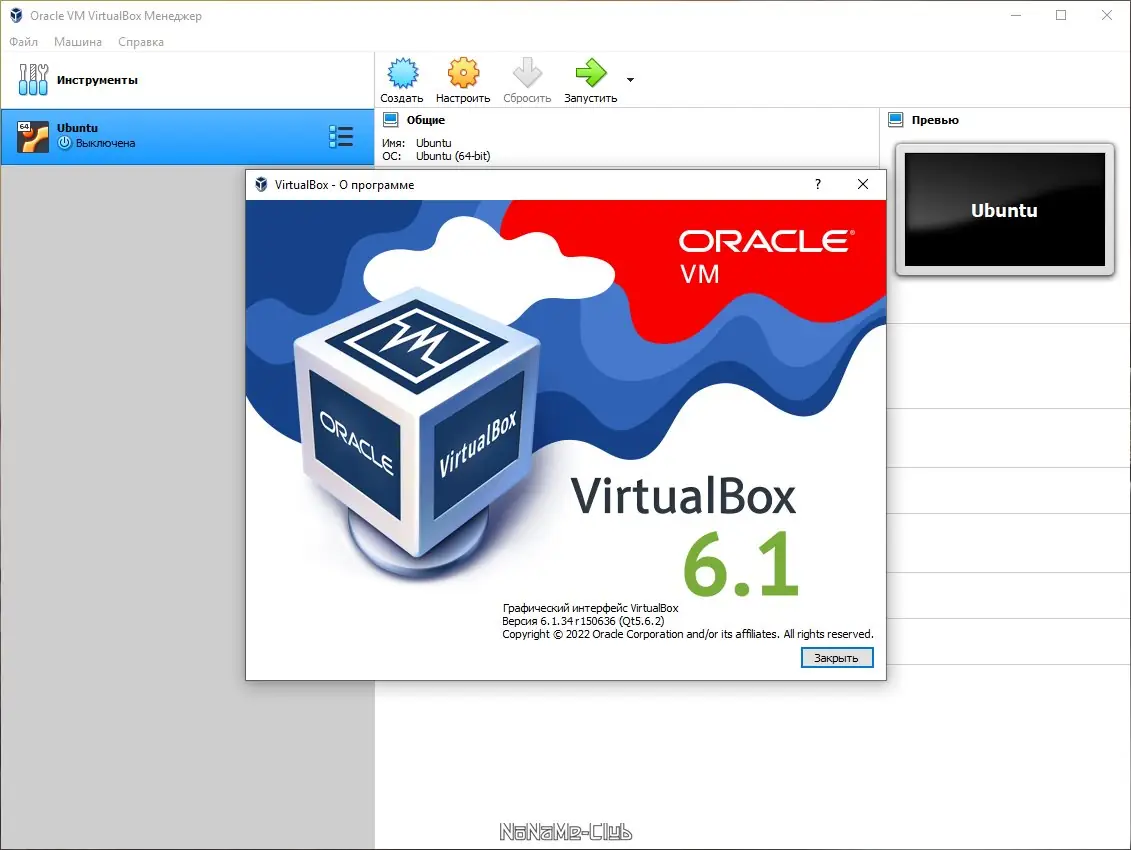Click the Общие section header
1131x850 pixels.
426,120
